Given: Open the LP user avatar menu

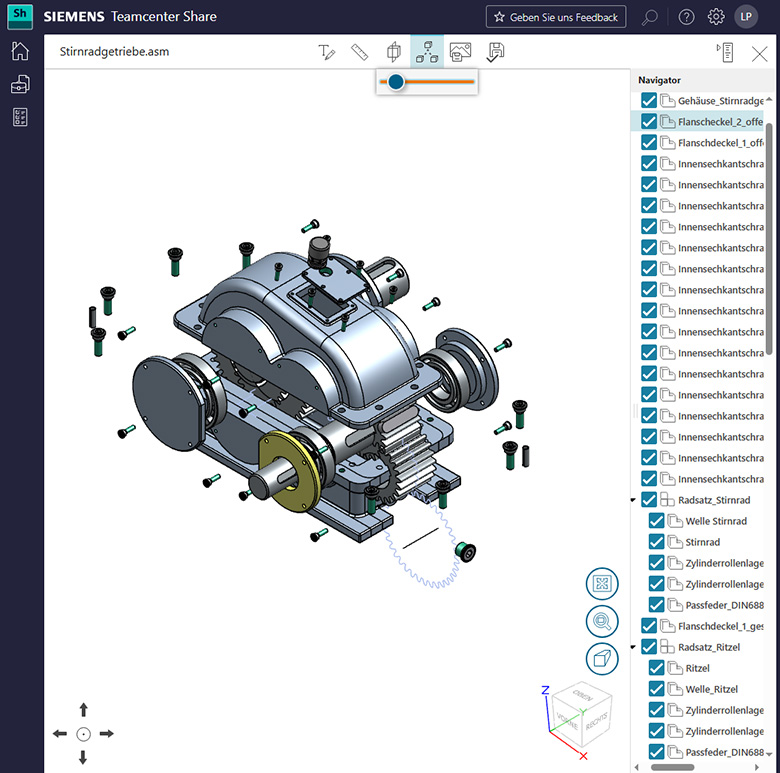Looking at the screenshot, I should (746, 17).
